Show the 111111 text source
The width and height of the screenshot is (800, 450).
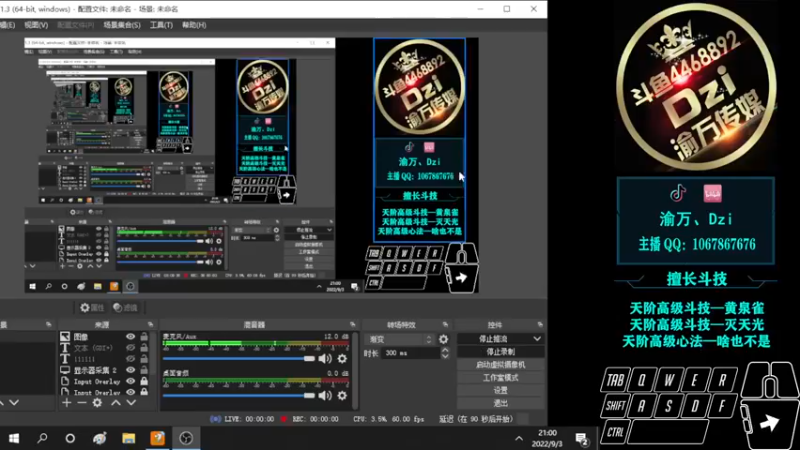click(x=131, y=359)
